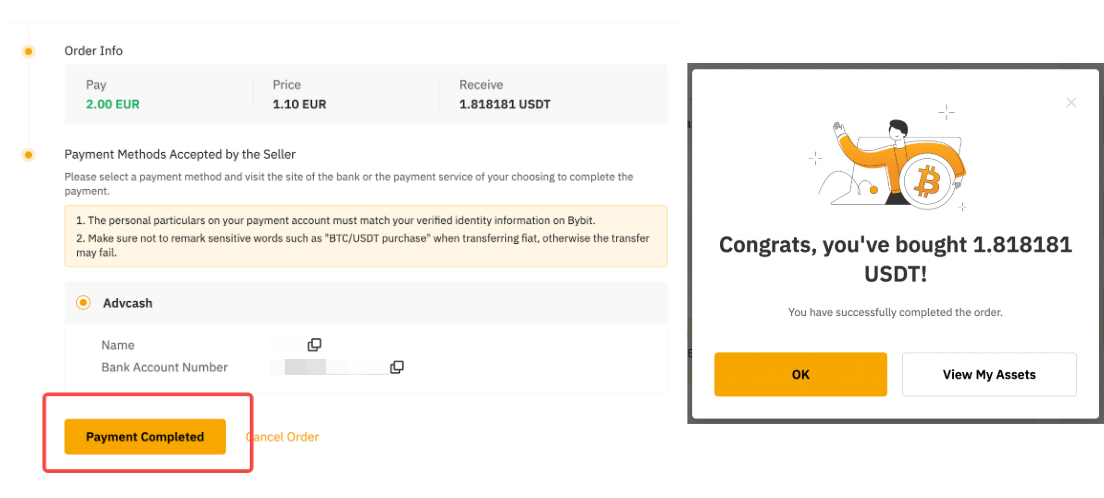Select the Advcash radio button

click(84, 302)
